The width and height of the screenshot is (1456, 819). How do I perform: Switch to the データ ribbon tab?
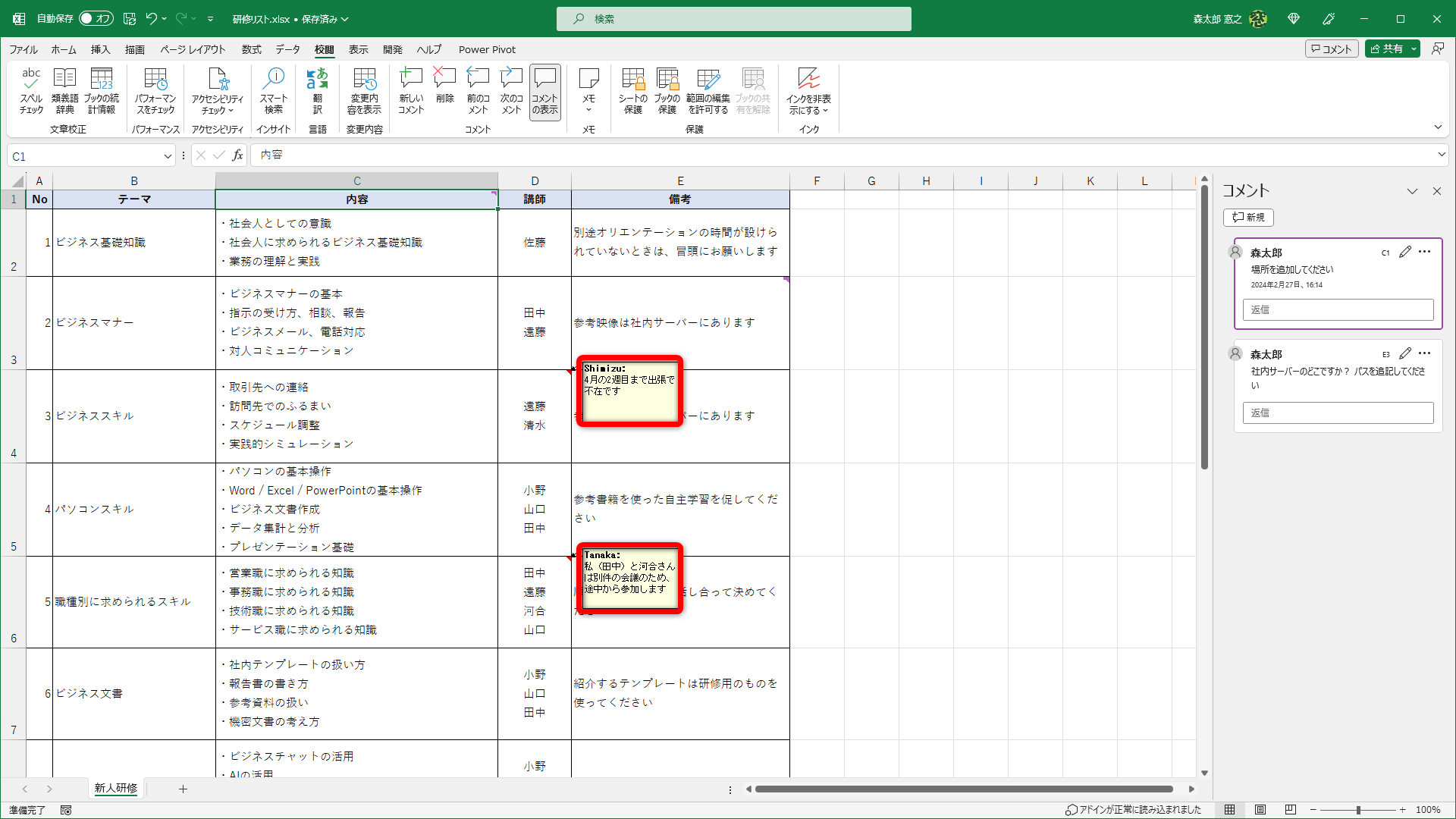[x=287, y=49]
